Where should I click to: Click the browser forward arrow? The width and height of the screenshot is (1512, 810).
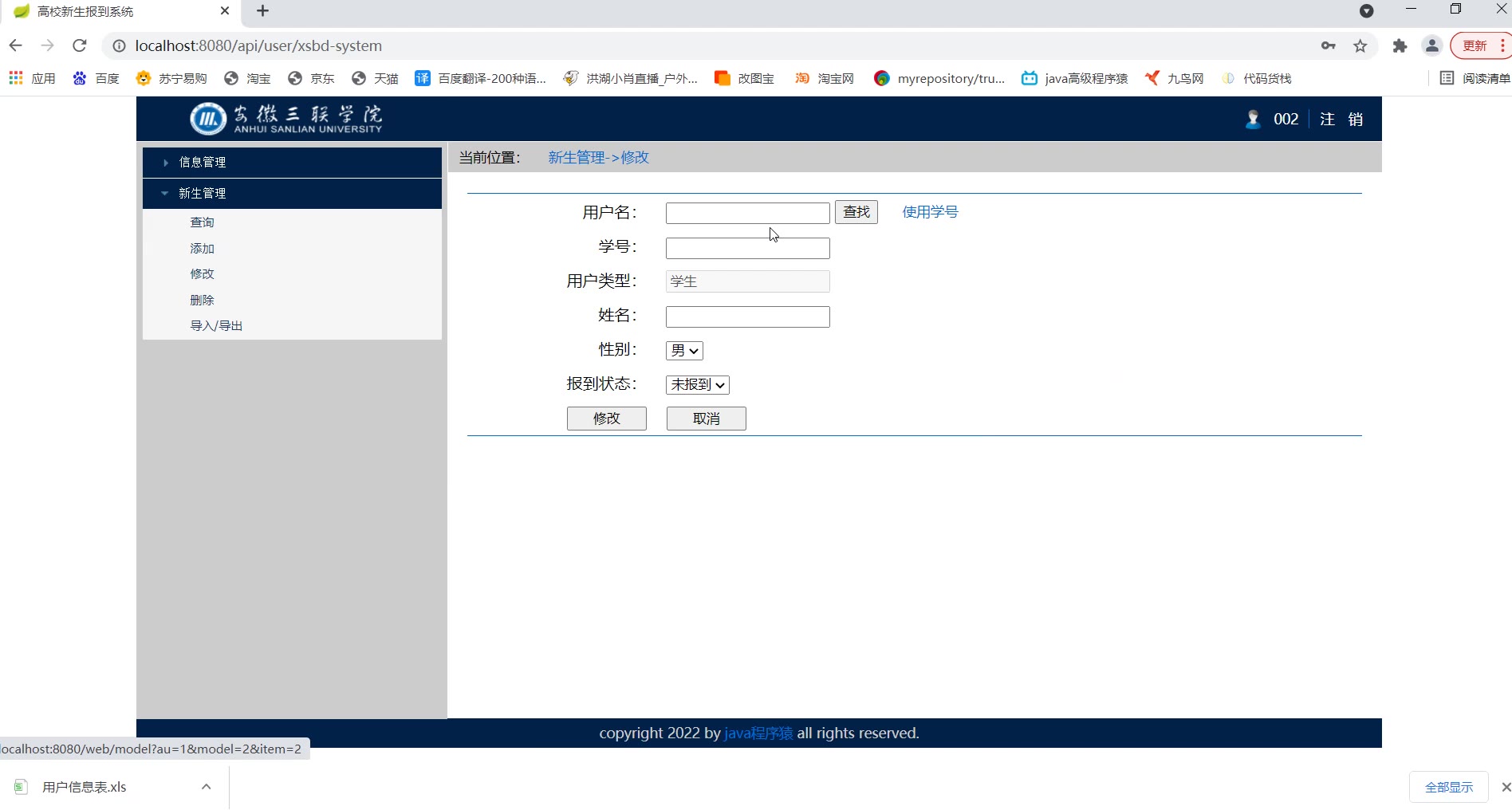coord(47,45)
